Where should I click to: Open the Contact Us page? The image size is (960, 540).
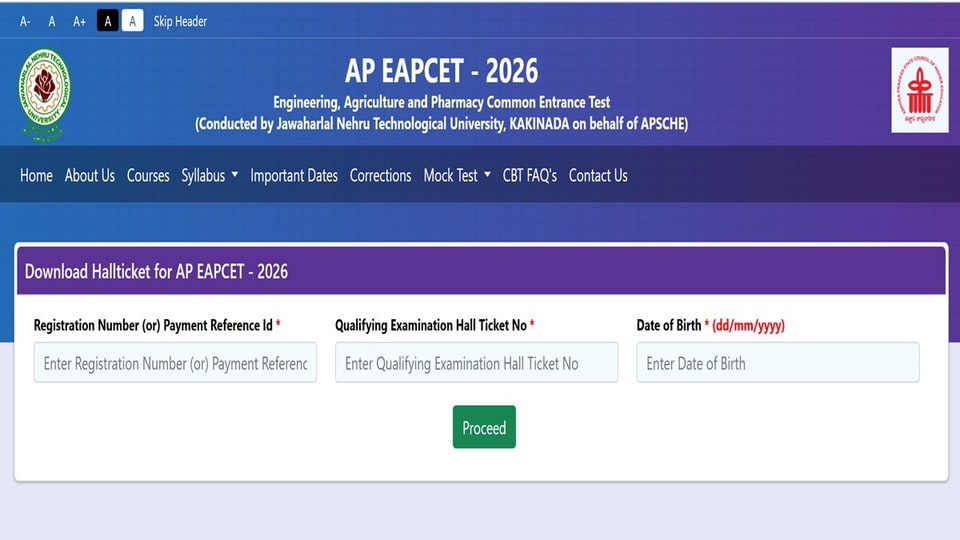click(x=598, y=176)
